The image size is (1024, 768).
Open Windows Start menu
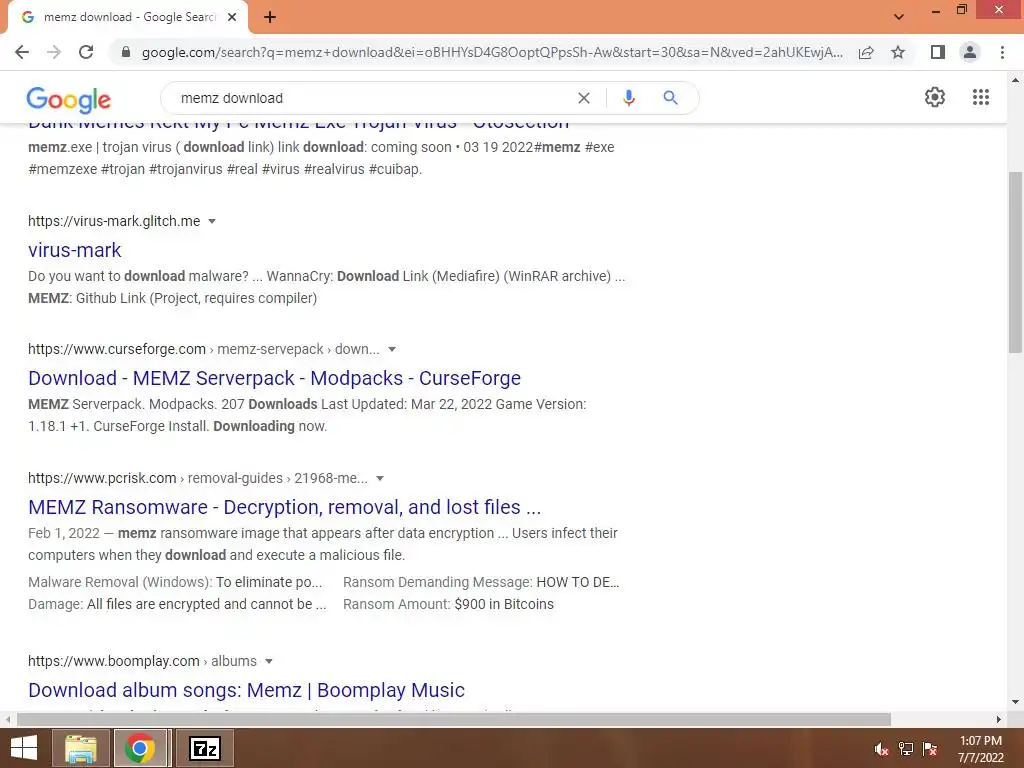point(24,748)
